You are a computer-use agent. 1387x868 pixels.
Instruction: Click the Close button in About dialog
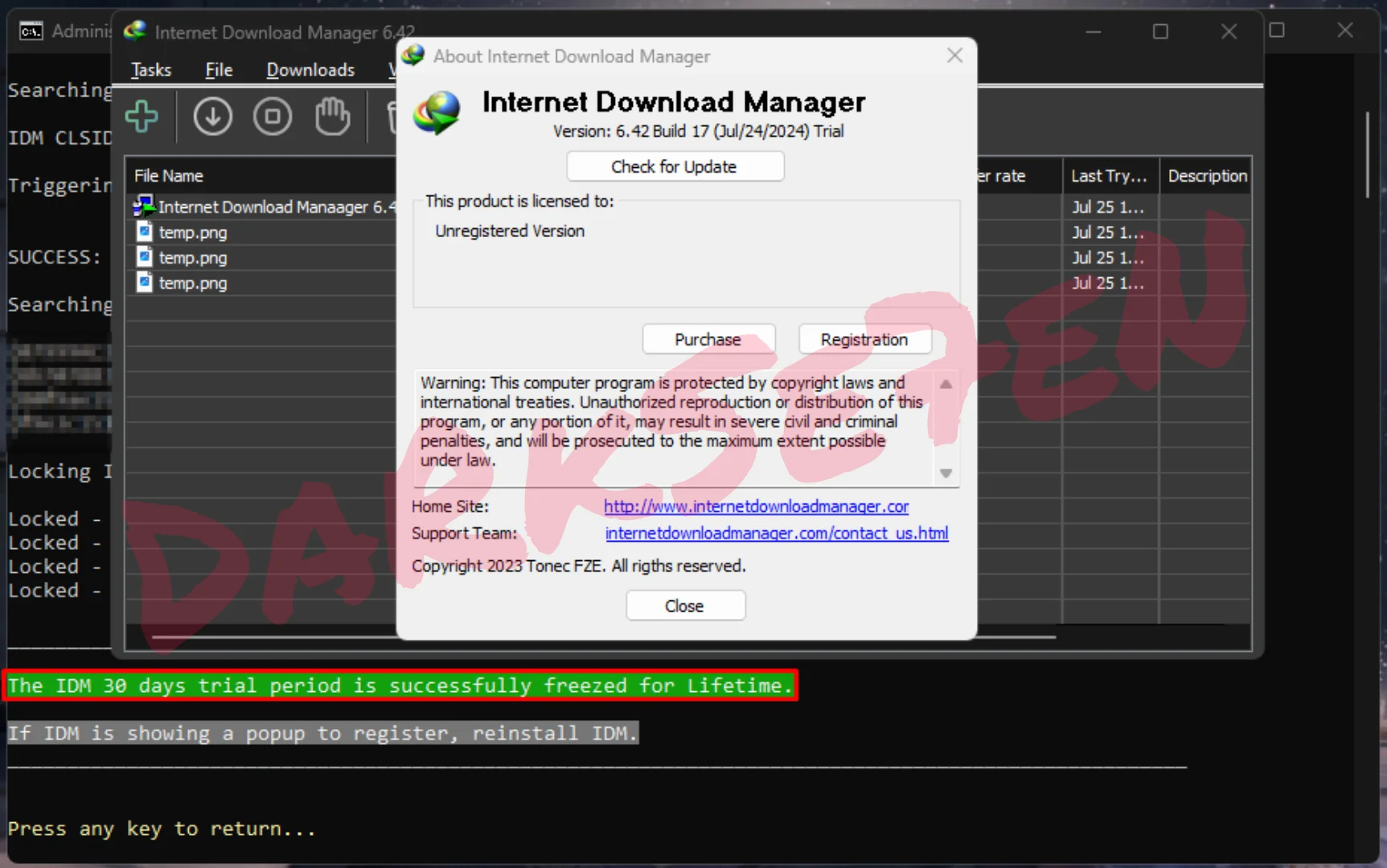(x=685, y=606)
